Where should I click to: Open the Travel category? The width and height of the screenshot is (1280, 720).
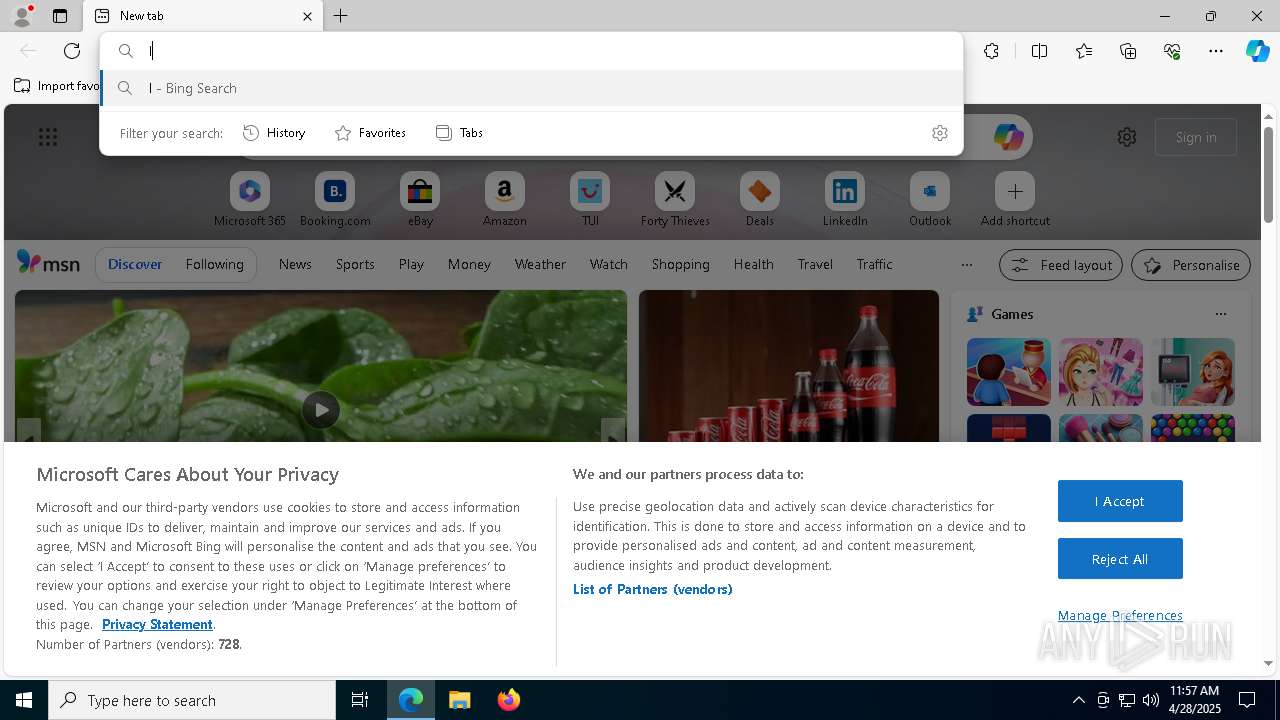pyautogui.click(x=815, y=264)
